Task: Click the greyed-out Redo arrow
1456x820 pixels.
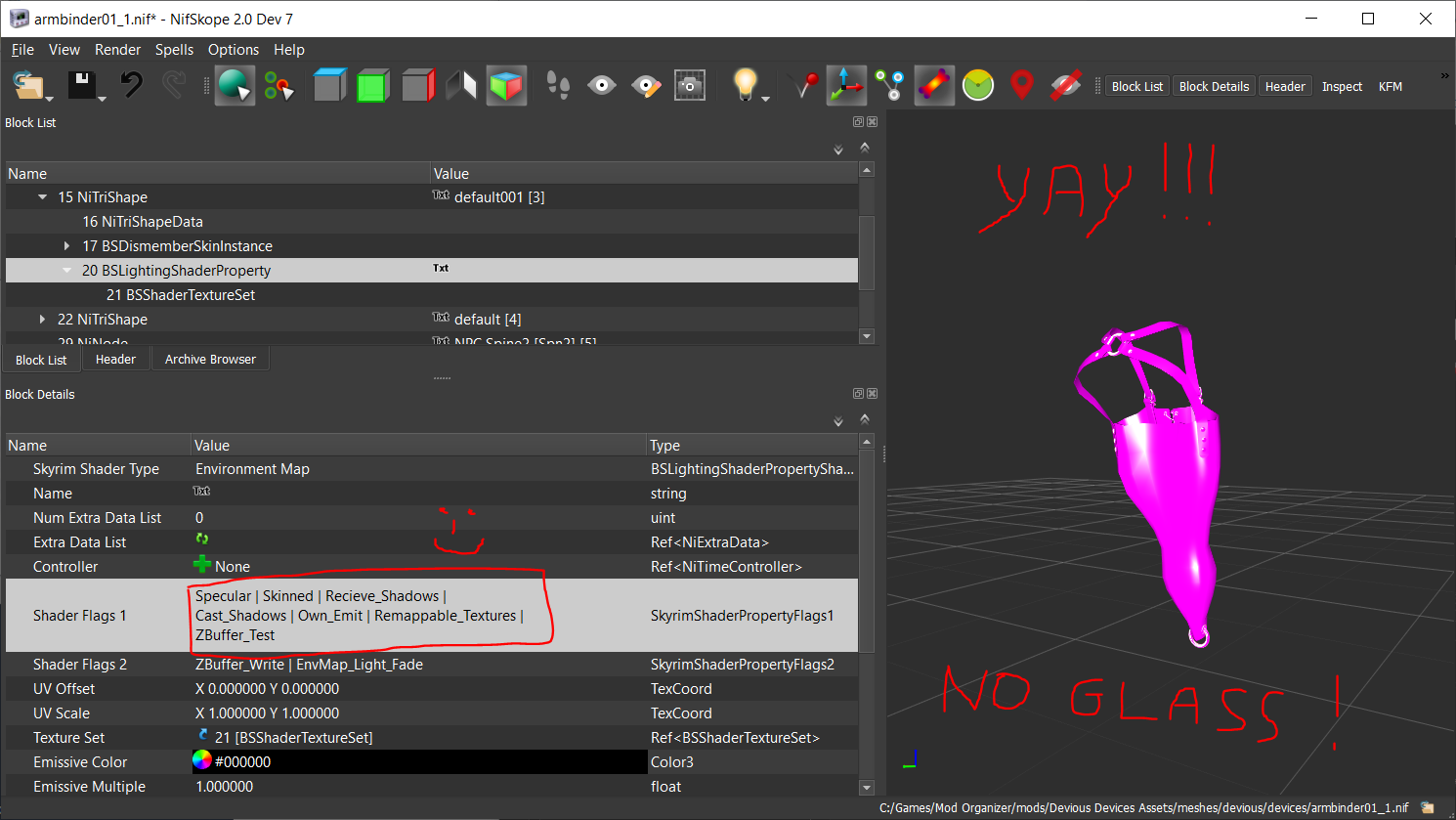Action: point(174,86)
